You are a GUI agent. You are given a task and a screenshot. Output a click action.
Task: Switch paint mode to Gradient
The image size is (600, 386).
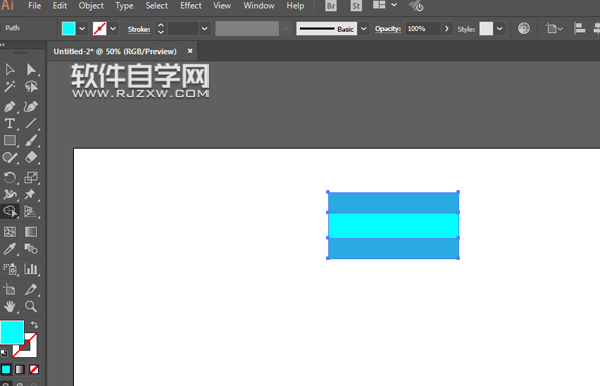point(20,369)
